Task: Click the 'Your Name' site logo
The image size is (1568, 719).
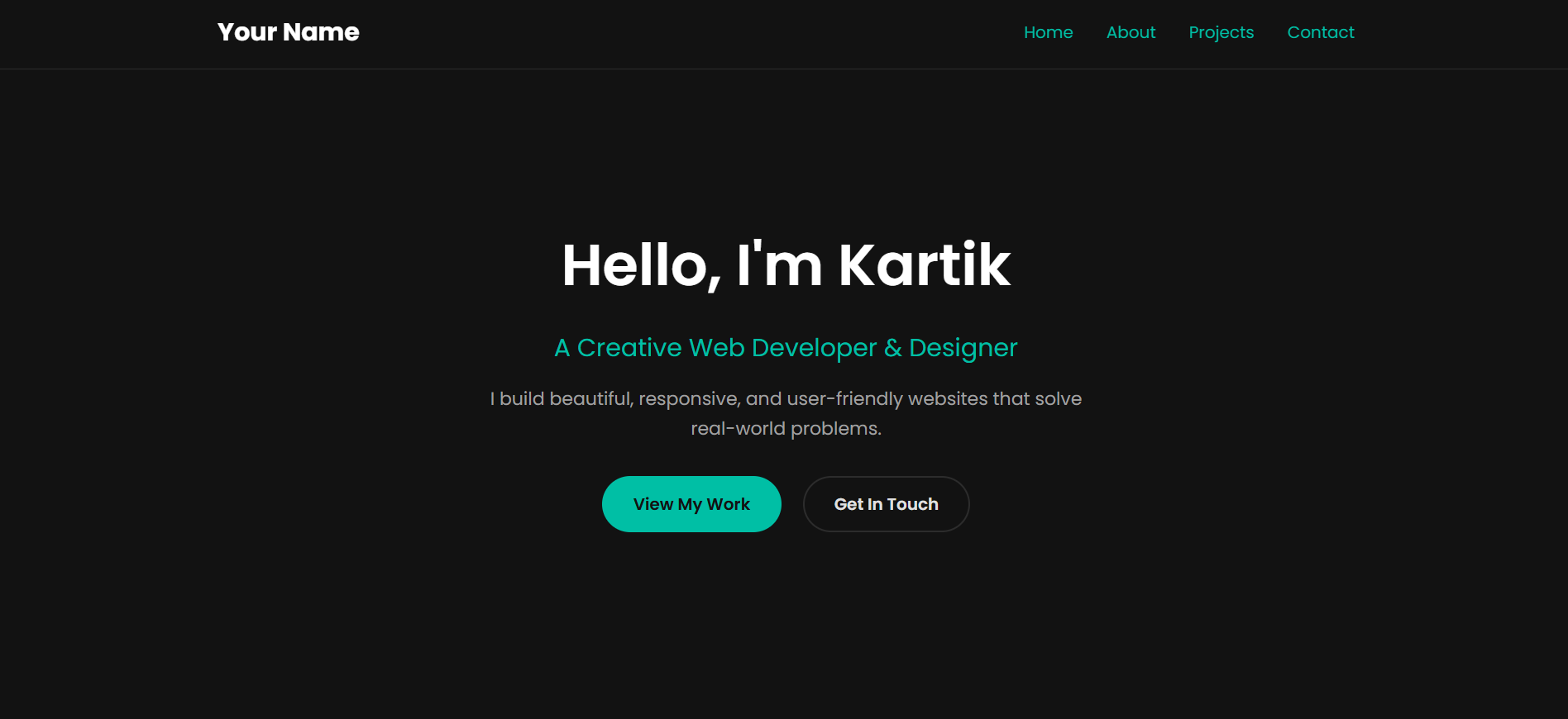Action: [289, 32]
